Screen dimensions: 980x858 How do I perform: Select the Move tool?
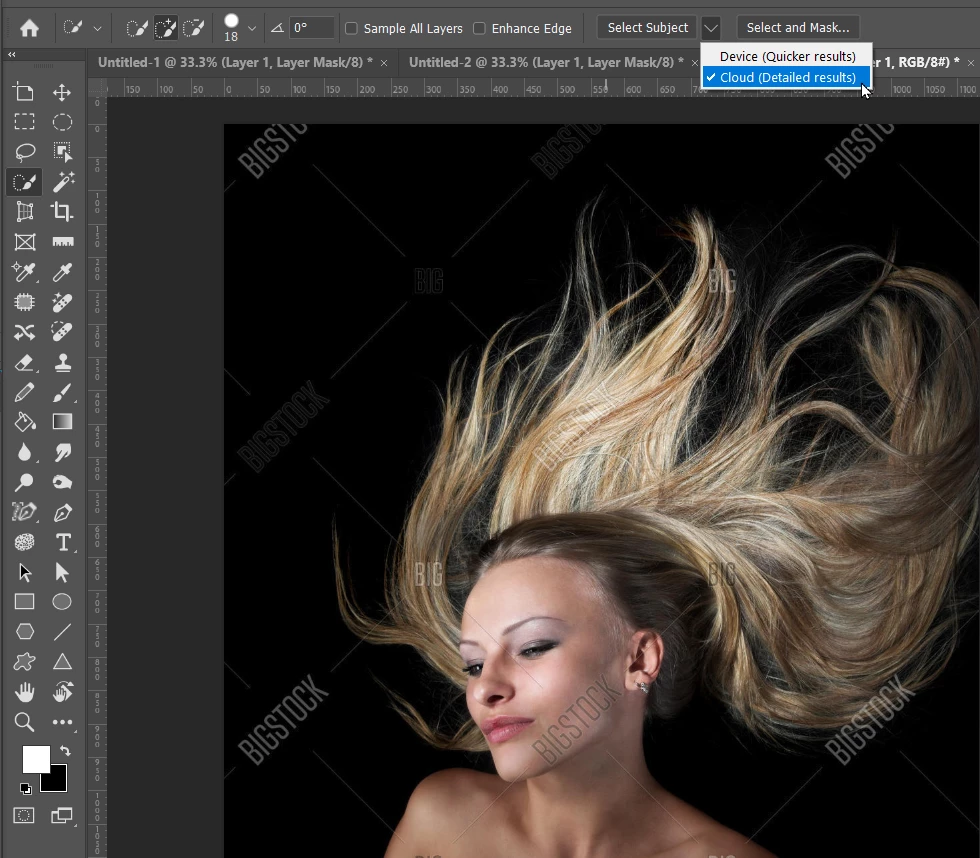(x=62, y=93)
